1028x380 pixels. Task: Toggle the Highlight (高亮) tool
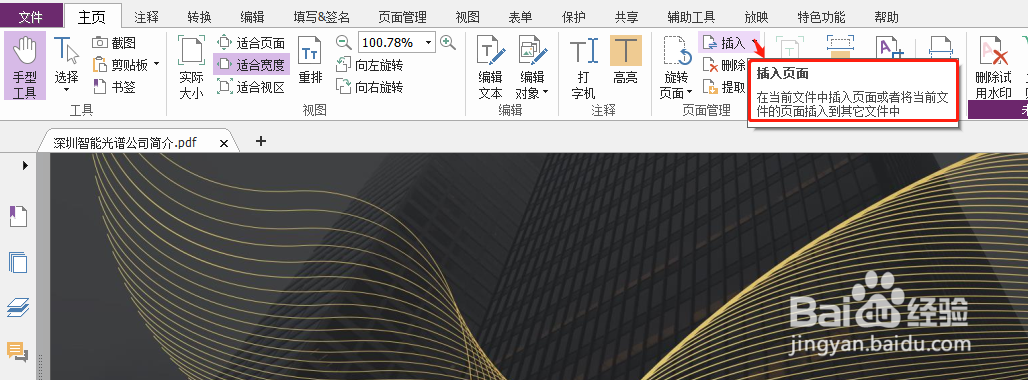pyautogui.click(x=625, y=61)
